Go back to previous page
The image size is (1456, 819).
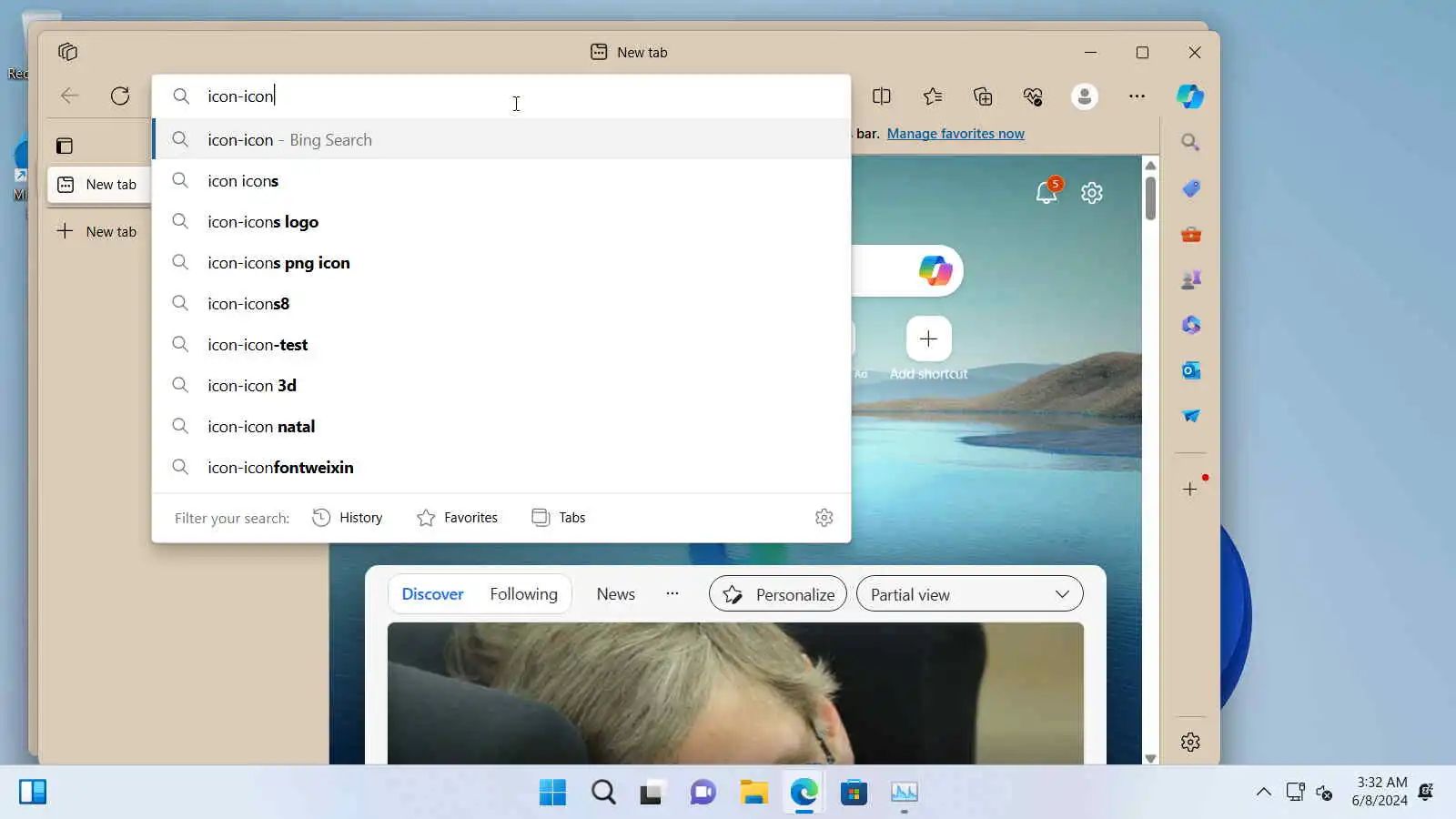coord(70,96)
